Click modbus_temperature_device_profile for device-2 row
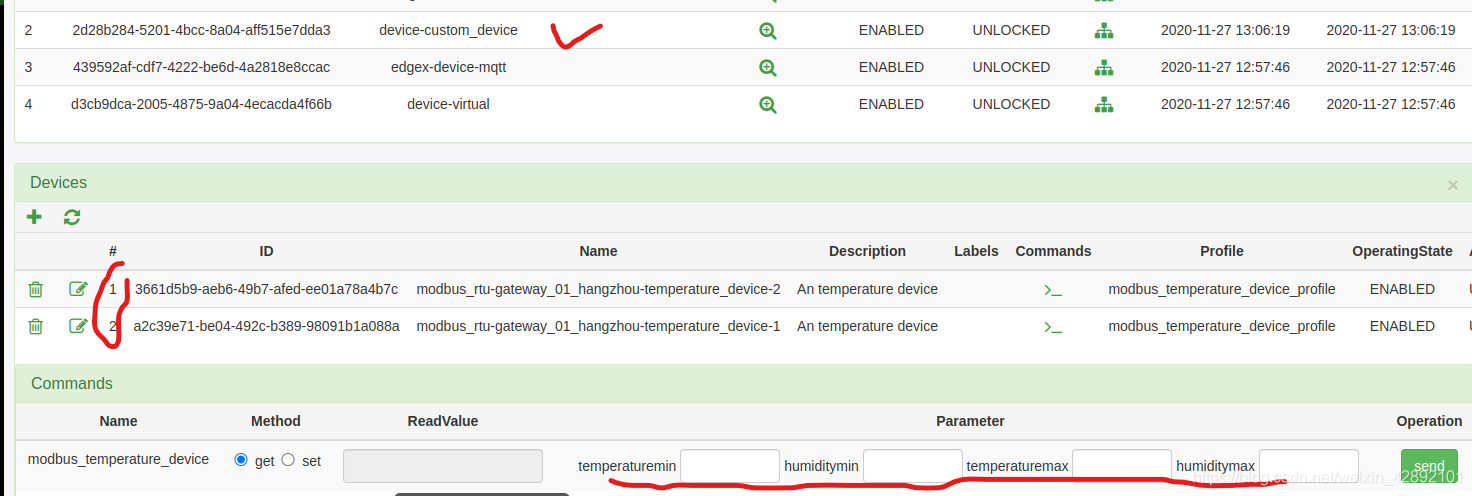The height and width of the screenshot is (496, 1472). click(1222, 289)
